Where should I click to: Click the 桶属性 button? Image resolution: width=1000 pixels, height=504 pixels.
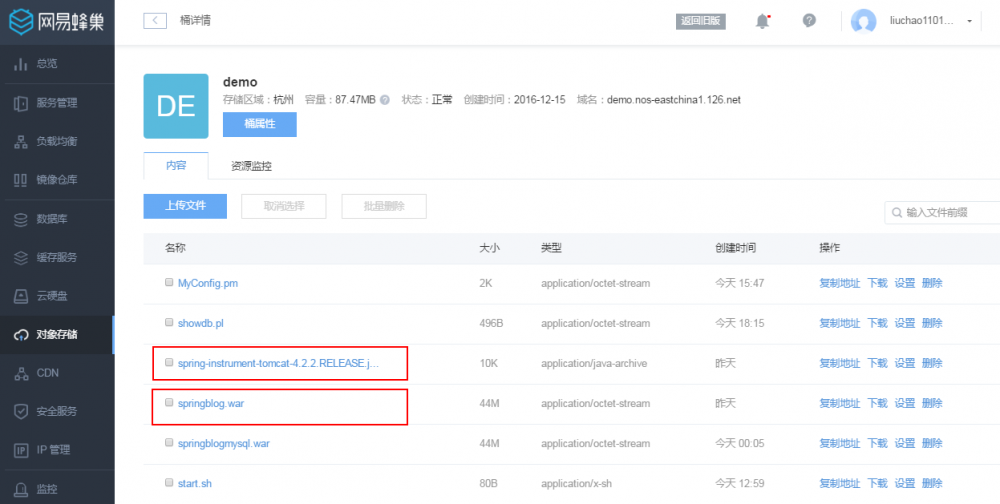pos(260,124)
